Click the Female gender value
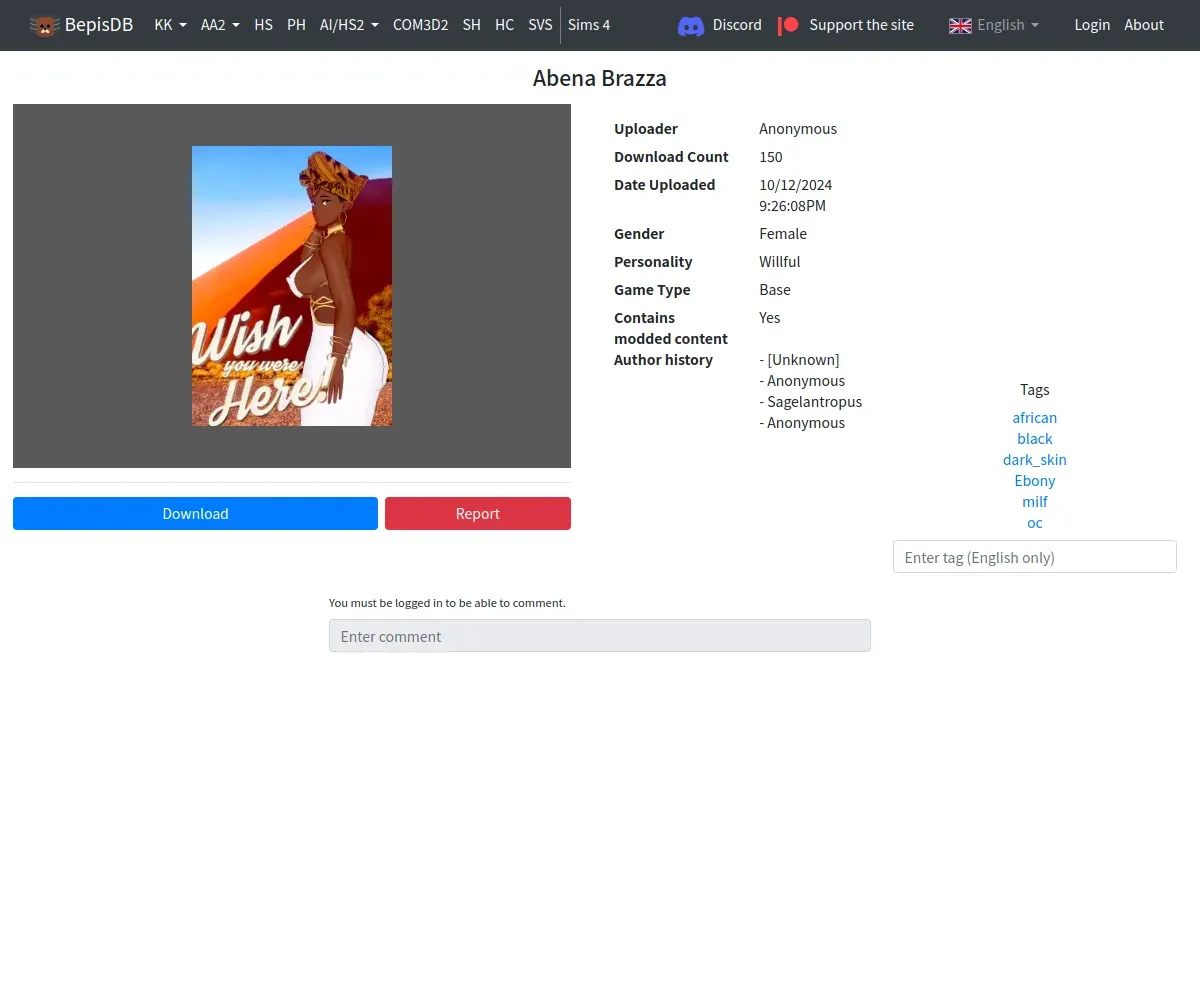The image size is (1200, 1000). 783,234
